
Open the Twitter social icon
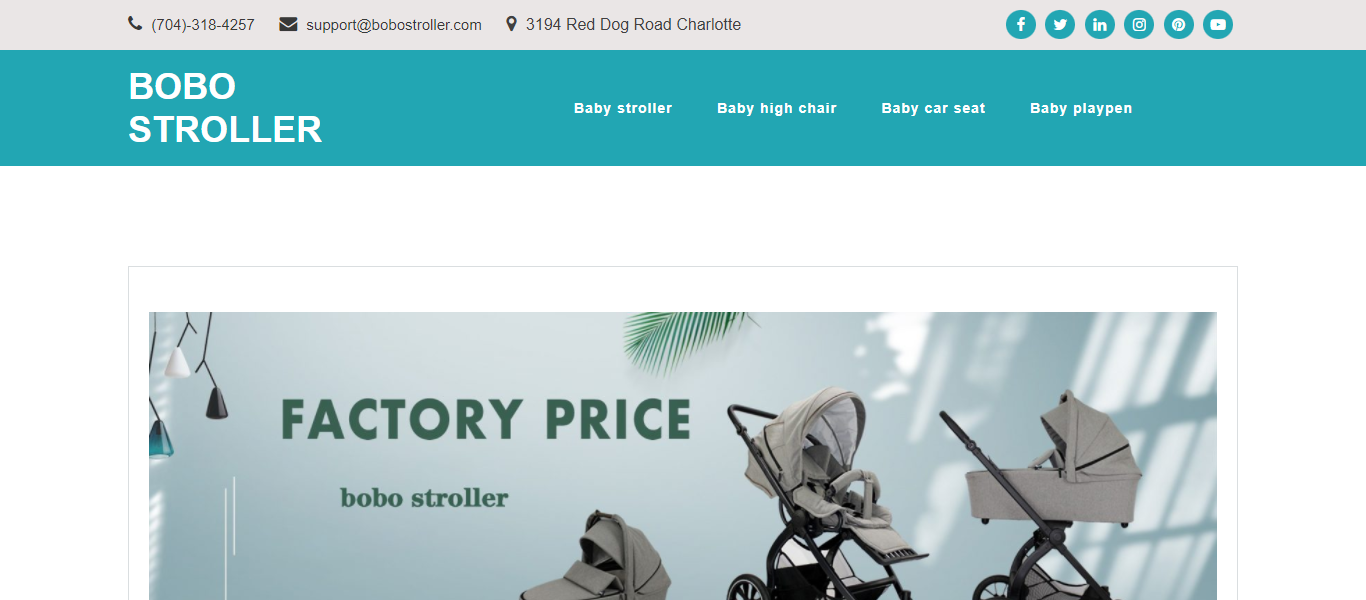tap(1060, 24)
